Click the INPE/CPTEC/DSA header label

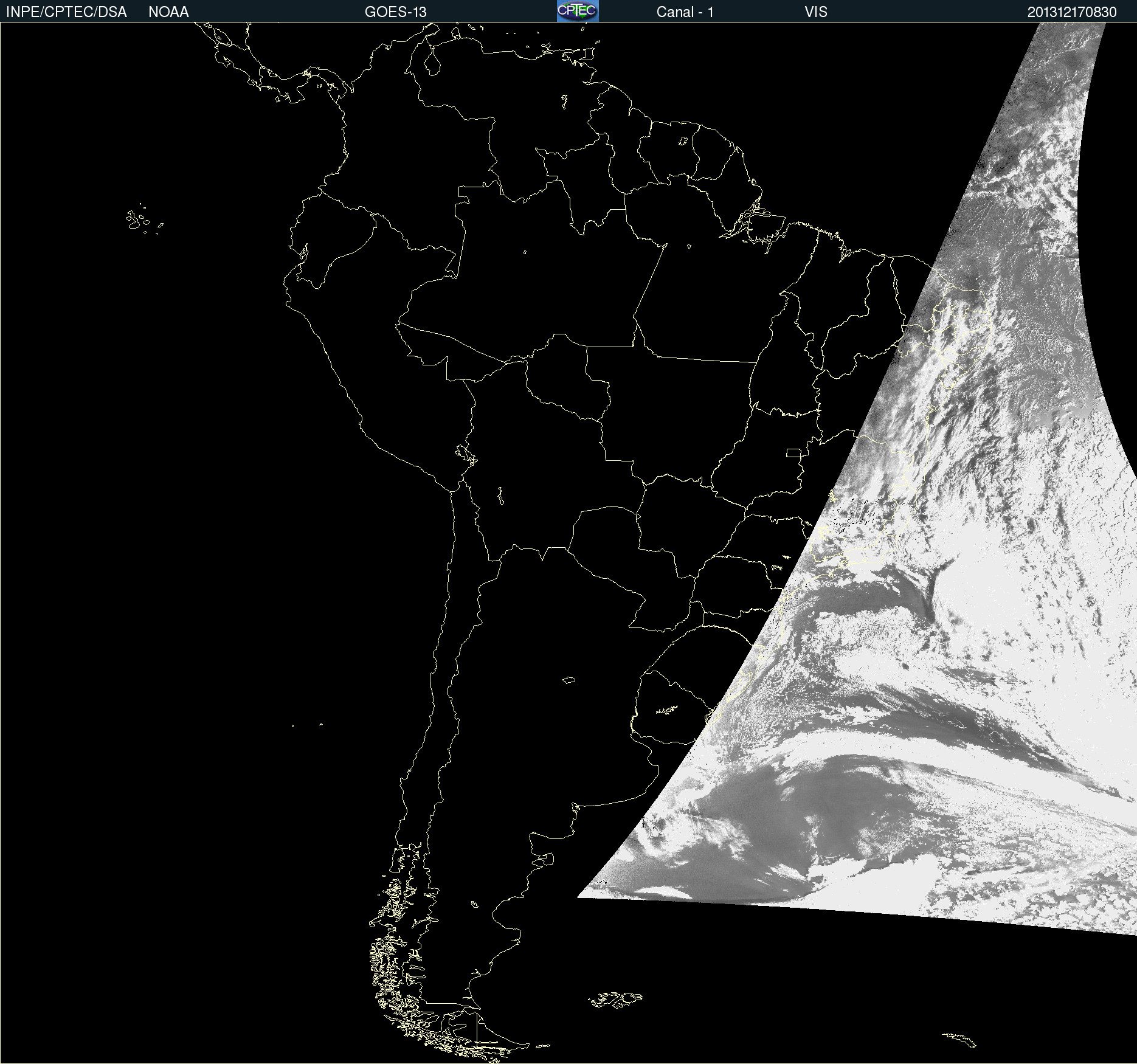coord(66,12)
